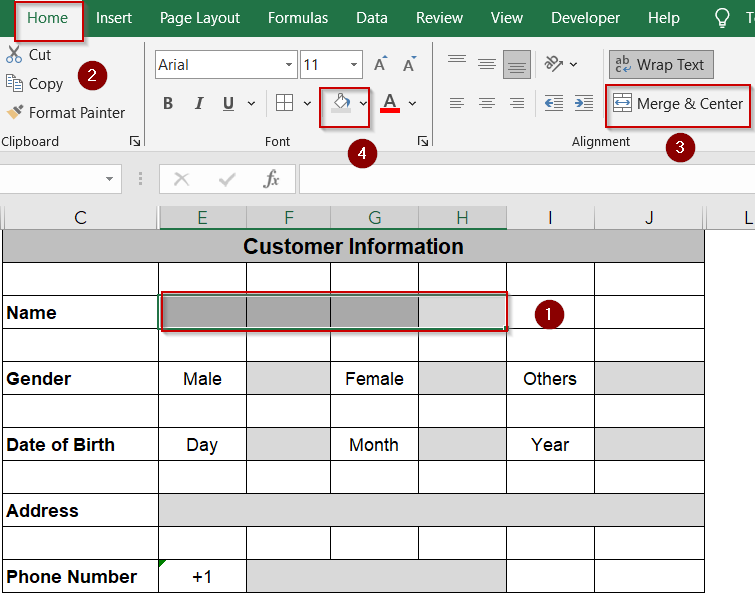The width and height of the screenshot is (755, 597).
Task: Align text to the right
Action: (x=517, y=103)
